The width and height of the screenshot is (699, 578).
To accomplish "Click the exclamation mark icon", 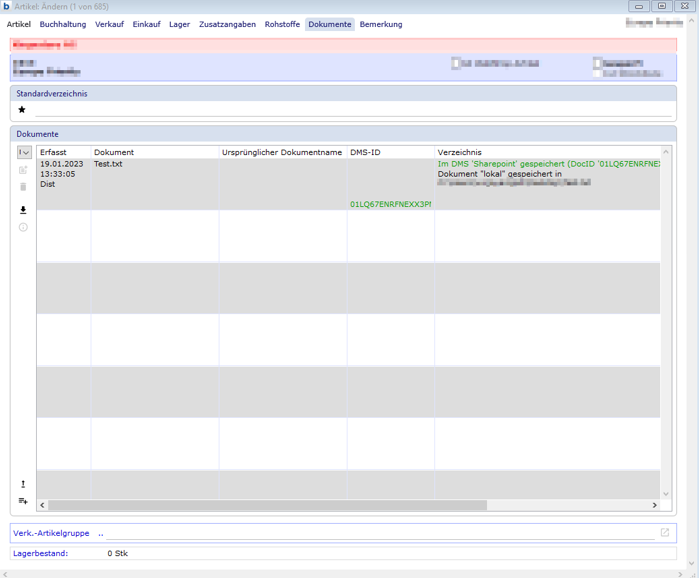I will click(x=23, y=484).
